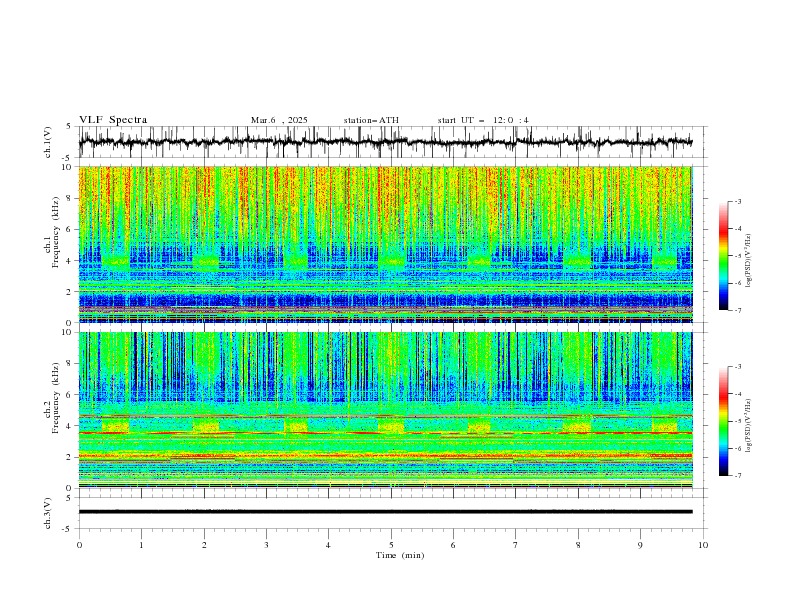This screenshot has width=792, height=612.
Task: Click the "5" tick on ch.1(V) axis
Action: (x=70, y=127)
